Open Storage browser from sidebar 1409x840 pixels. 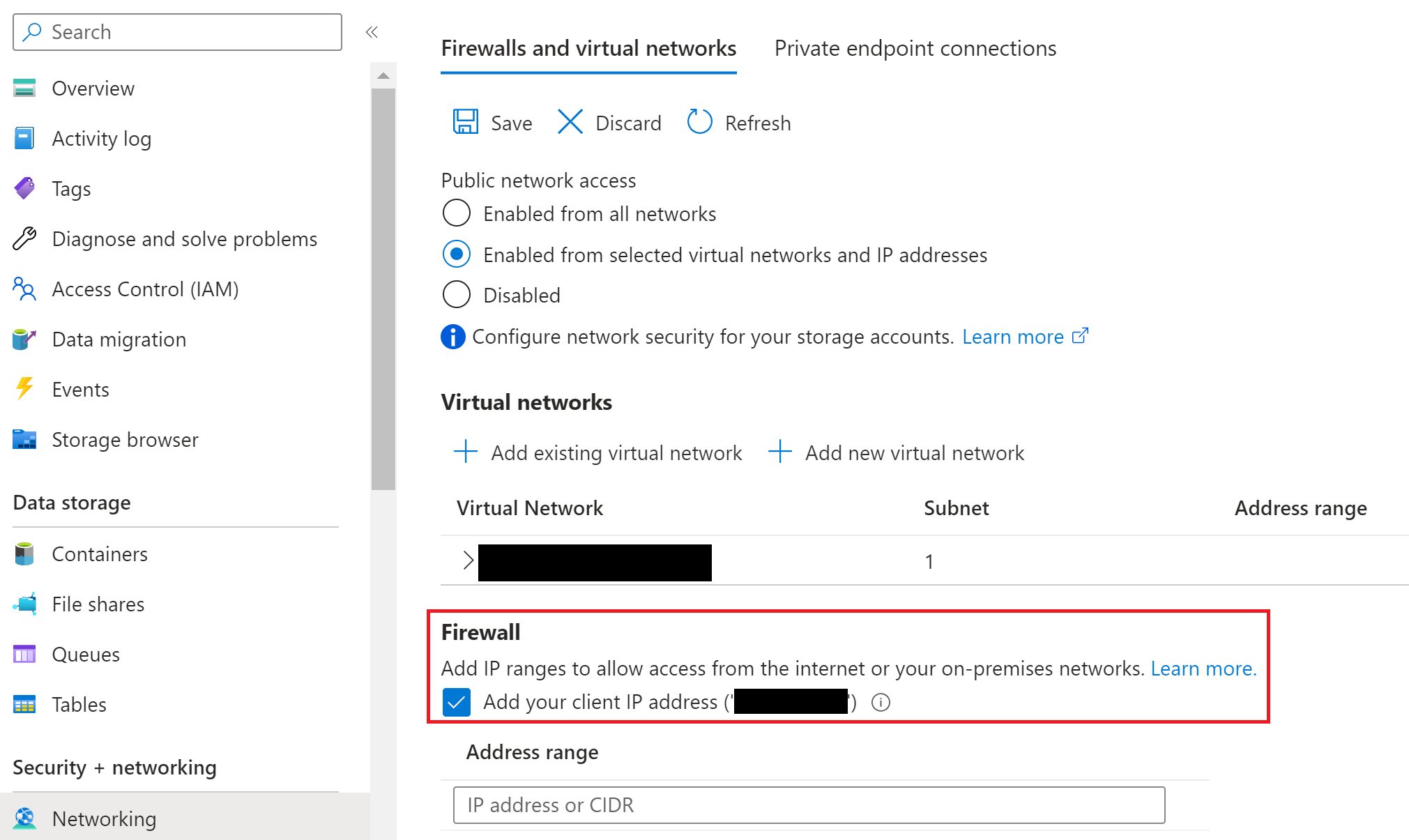pos(125,440)
